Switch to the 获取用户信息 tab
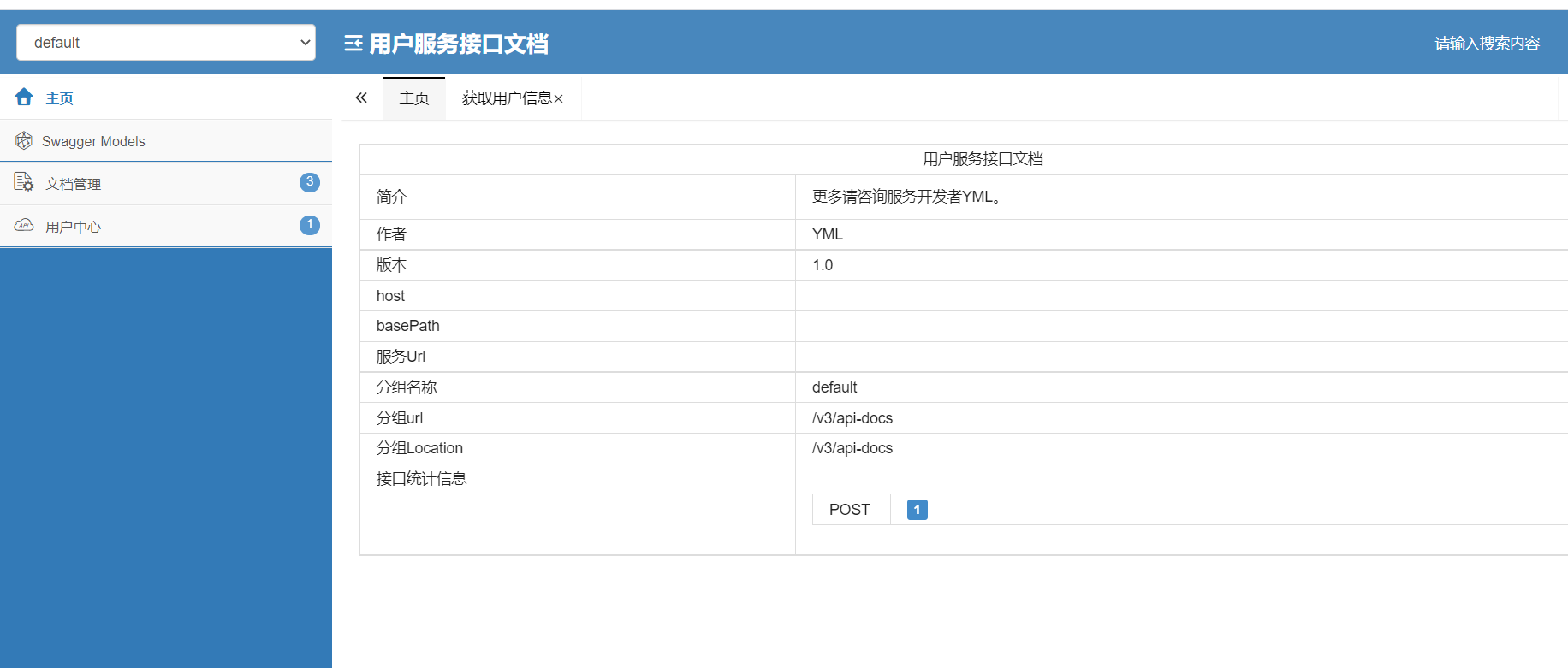This screenshot has height=668, width=1568. click(507, 98)
